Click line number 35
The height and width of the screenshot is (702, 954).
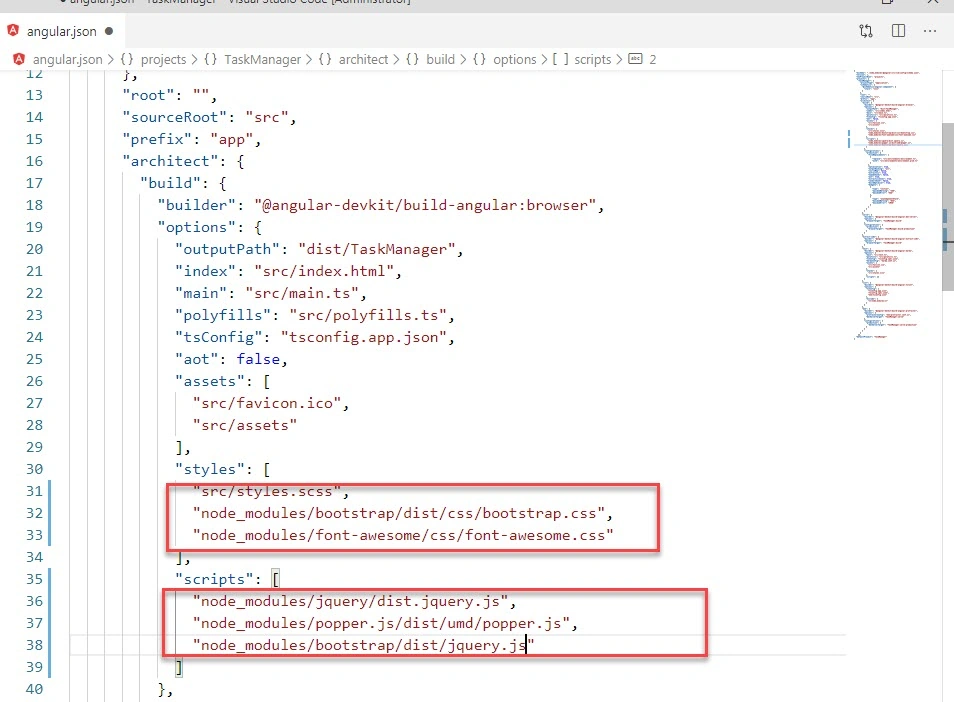coord(35,579)
